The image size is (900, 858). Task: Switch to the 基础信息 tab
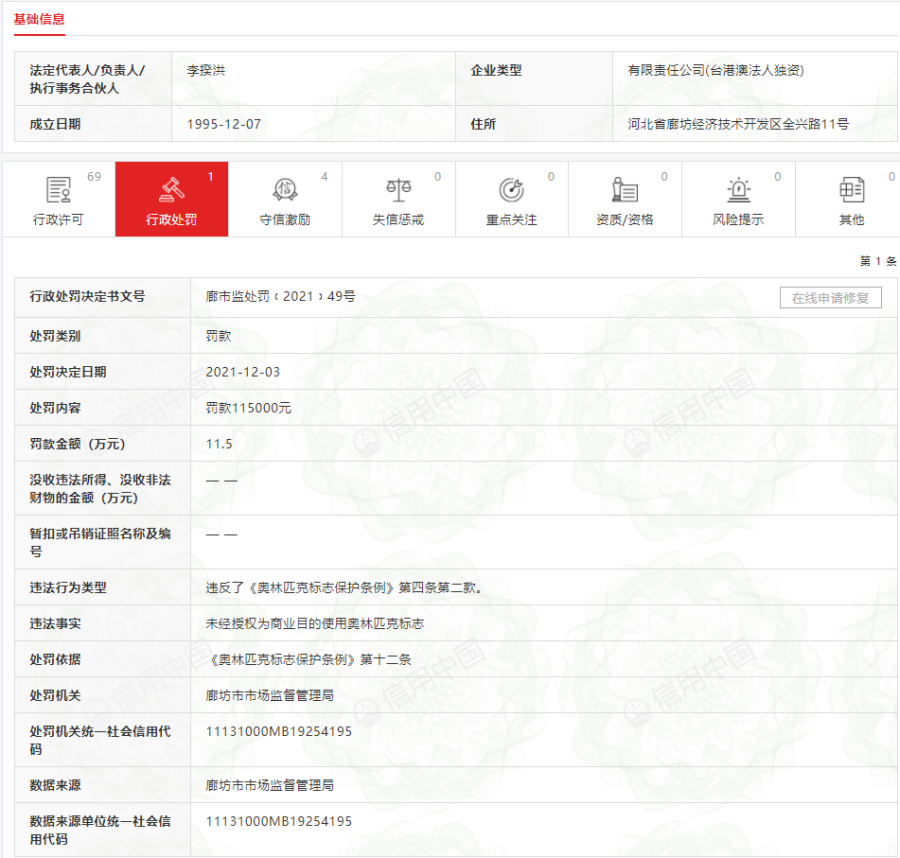[39, 20]
